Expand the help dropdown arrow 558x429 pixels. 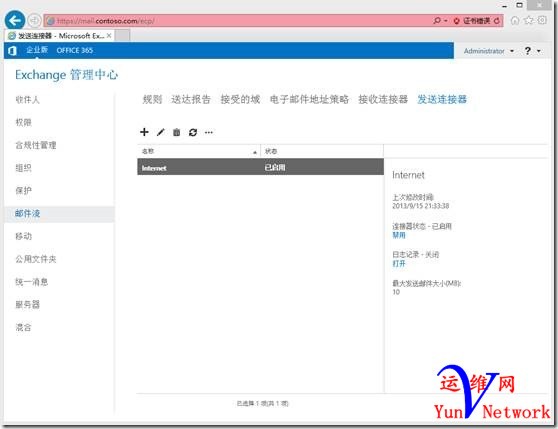click(539, 51)
